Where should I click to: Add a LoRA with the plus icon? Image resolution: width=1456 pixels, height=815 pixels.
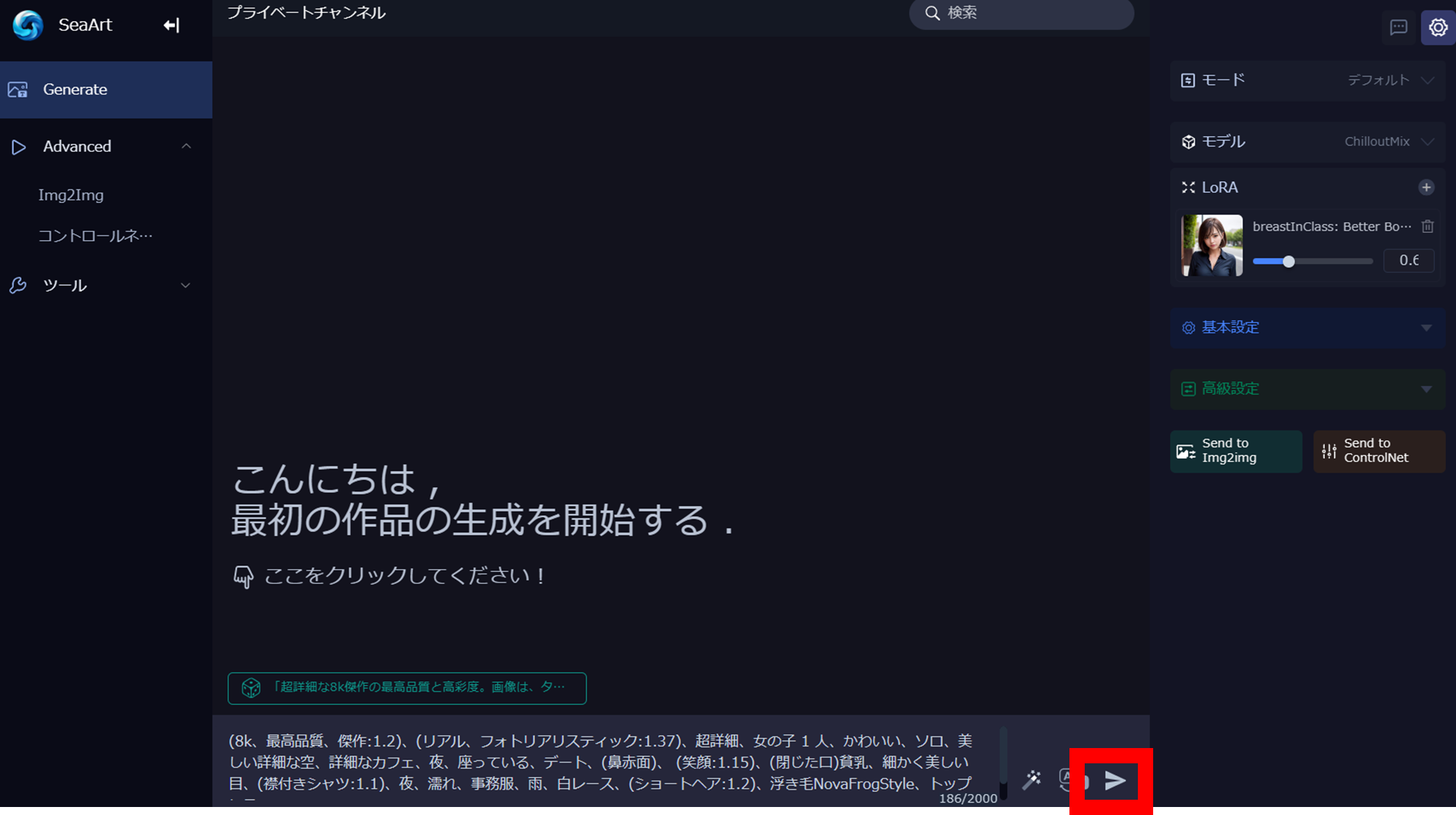[x=1425, y=188]
